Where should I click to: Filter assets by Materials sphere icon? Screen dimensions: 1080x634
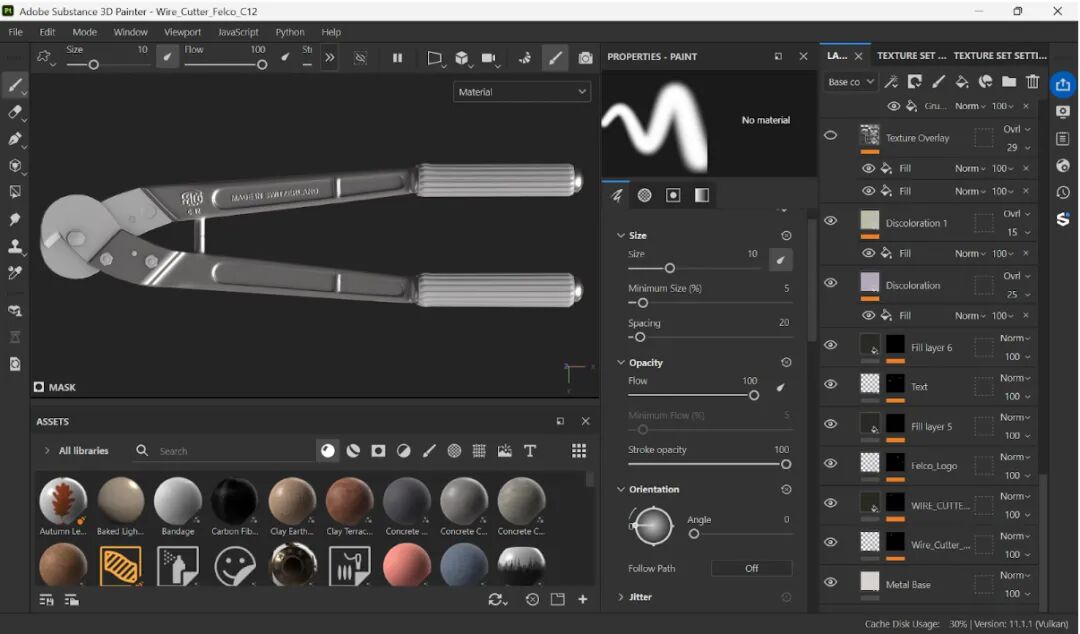click(x=328, y=451)
